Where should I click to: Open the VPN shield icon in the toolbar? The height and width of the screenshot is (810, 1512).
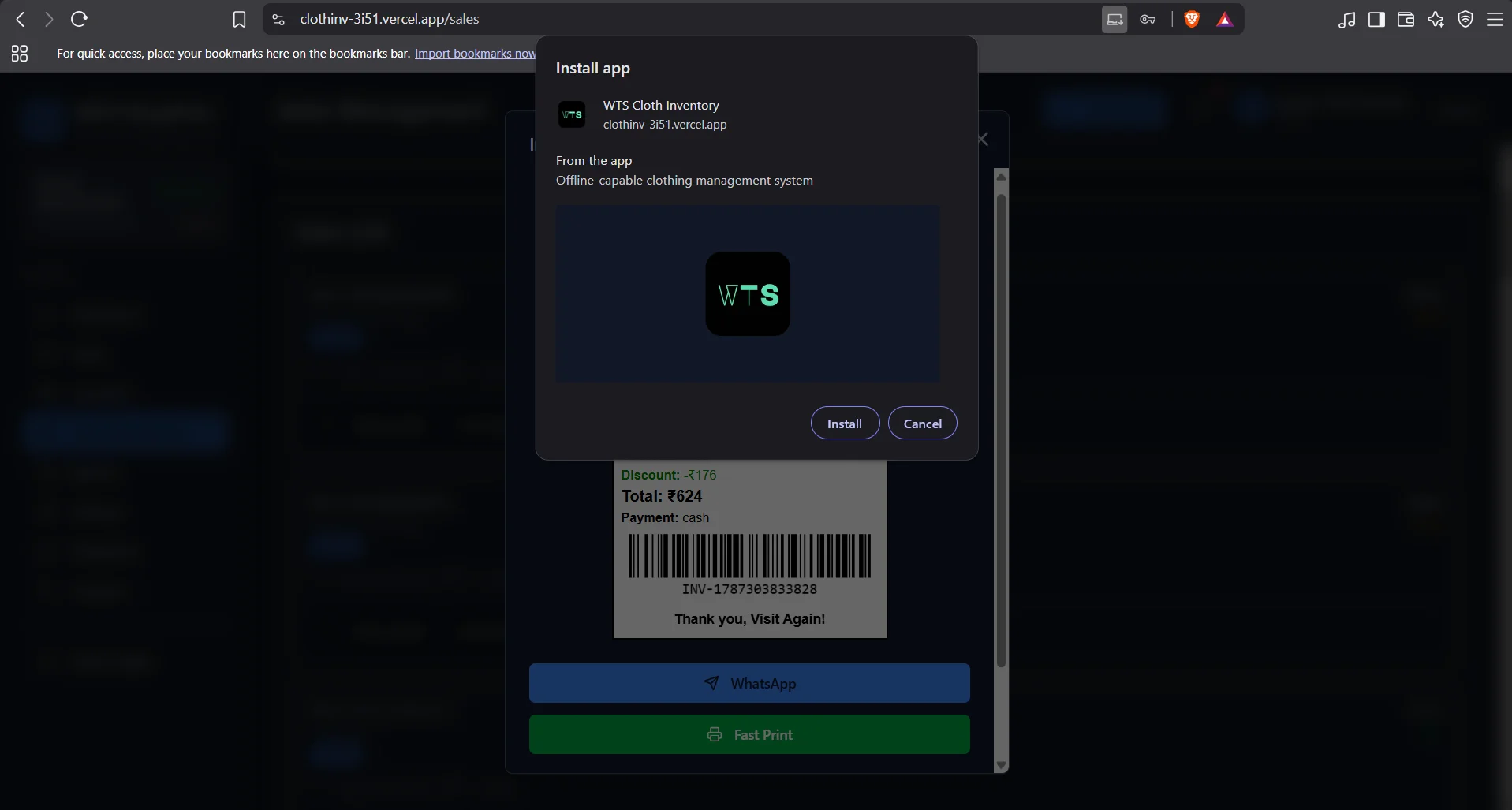pyautogui.click(x=1465, y=20)
